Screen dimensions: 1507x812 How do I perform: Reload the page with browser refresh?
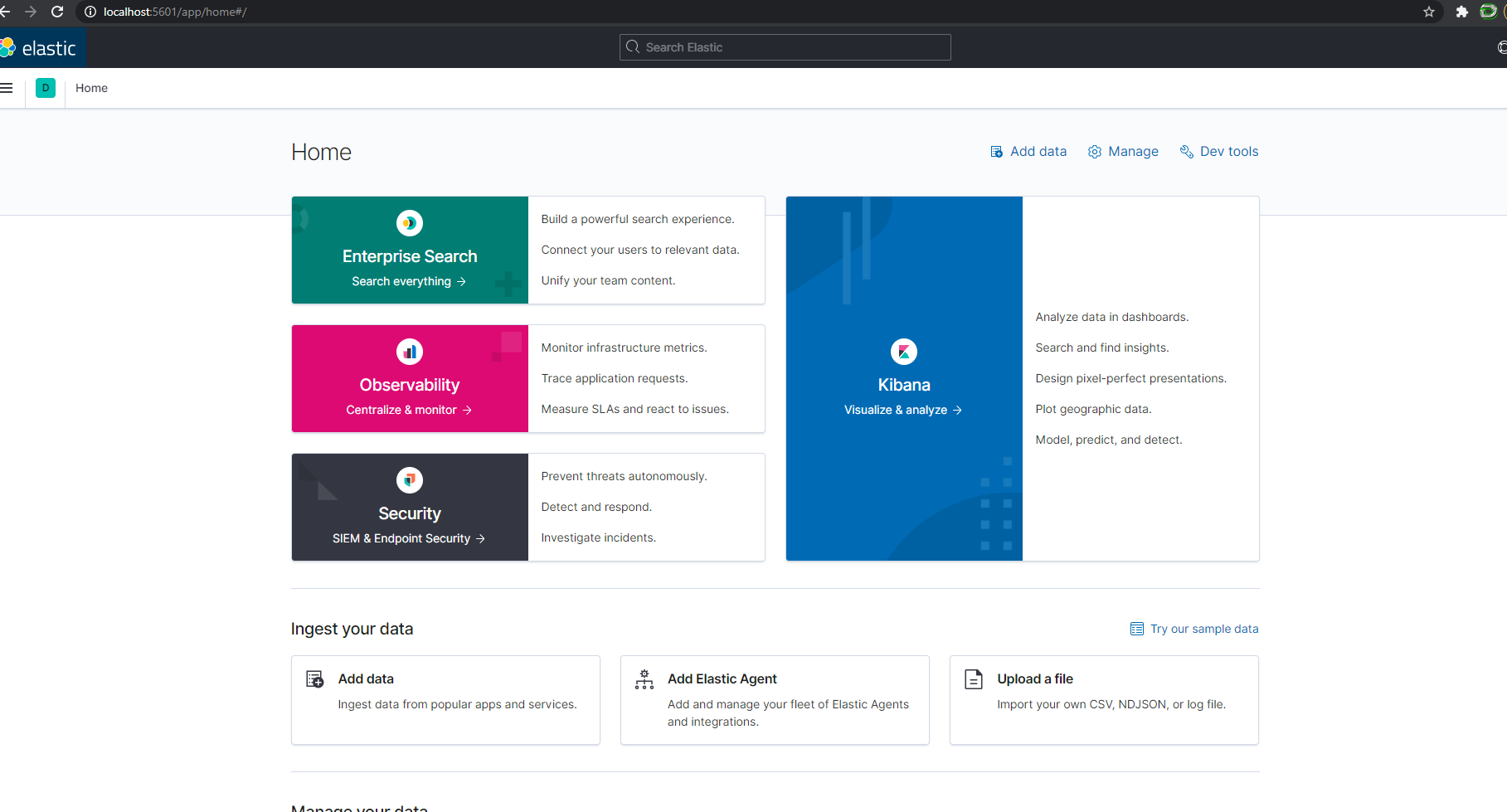[x=57, y=12]
